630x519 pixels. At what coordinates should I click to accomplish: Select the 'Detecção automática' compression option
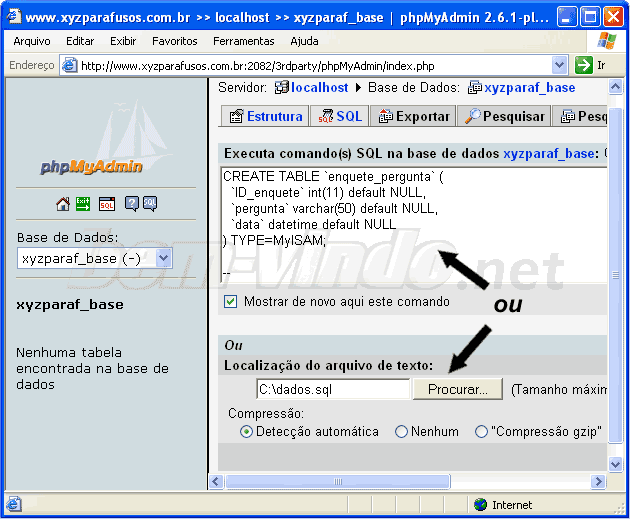click(x=246, y=432)
